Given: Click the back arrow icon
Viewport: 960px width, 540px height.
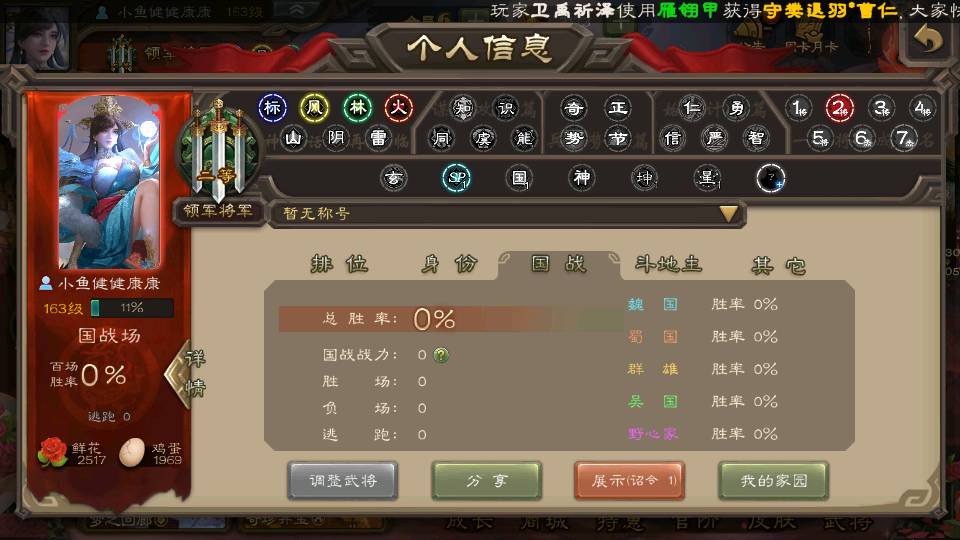Looking at the screenshot, I should click(x=929, y=40).
